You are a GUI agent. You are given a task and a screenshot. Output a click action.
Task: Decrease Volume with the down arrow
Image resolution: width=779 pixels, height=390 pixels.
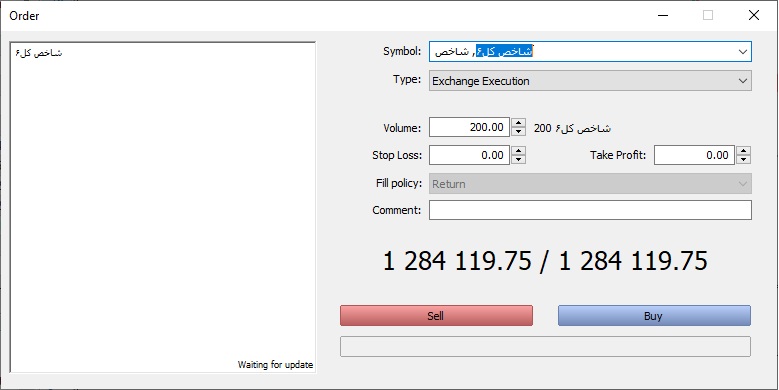[518, 132]
